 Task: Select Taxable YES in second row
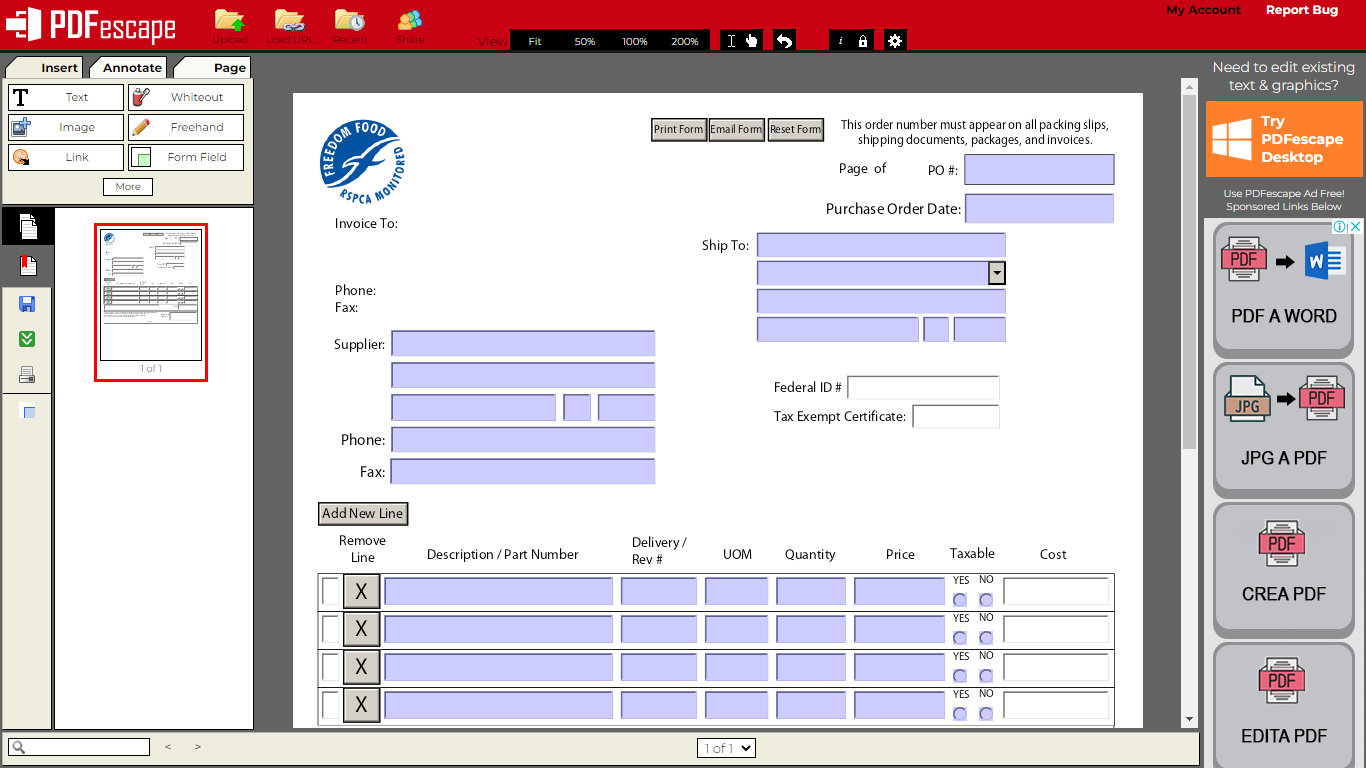pos(960,638)
